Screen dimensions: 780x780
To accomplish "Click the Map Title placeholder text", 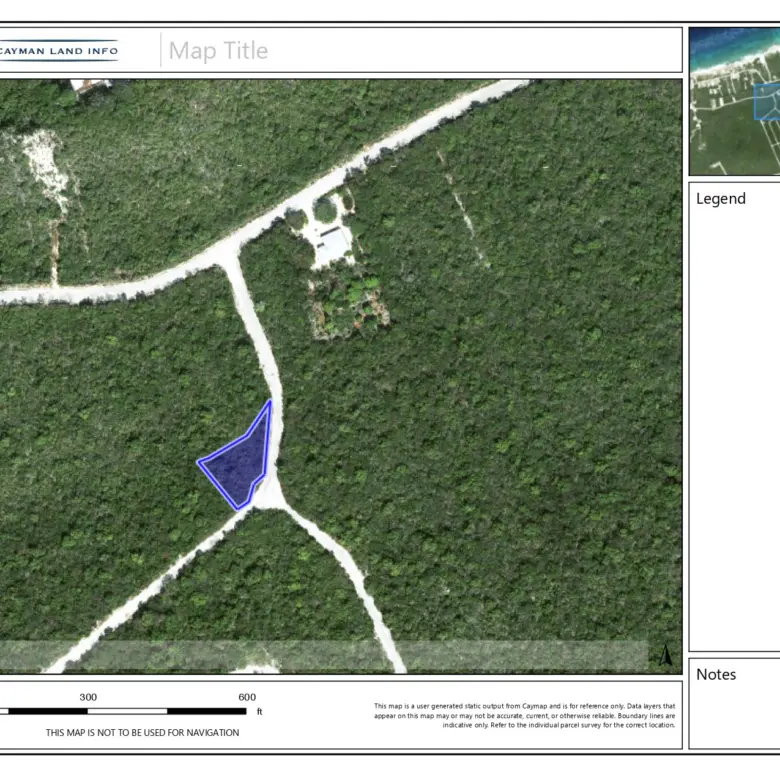I will pos(218,51).
